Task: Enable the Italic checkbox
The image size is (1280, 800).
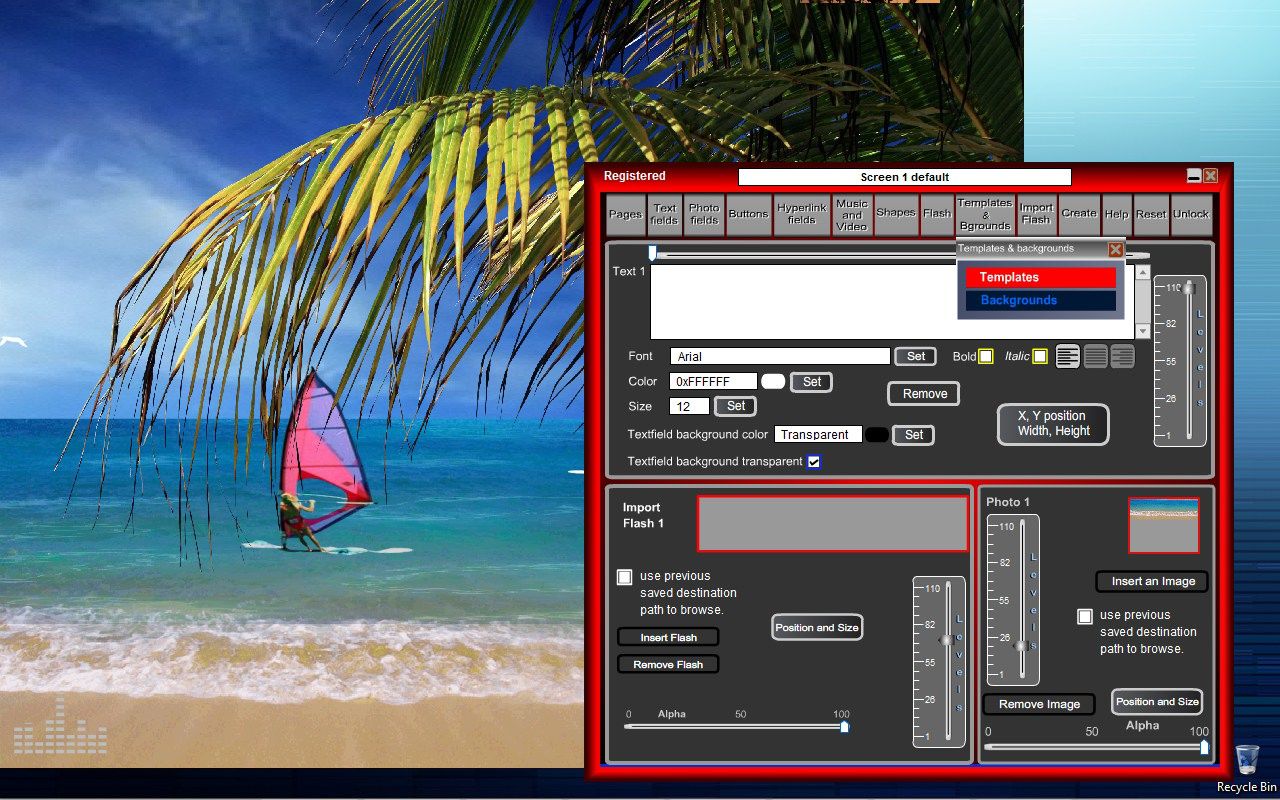Action: point(1040,356)
